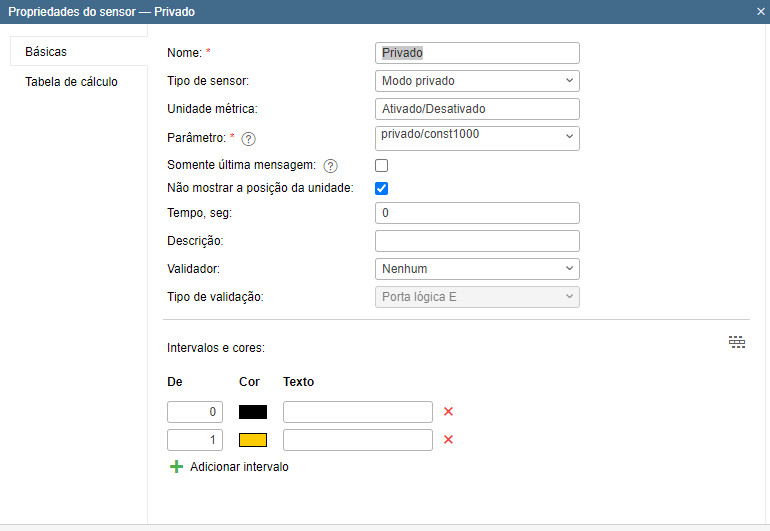Open the Parâmetro dropdown list

[477, 136]
